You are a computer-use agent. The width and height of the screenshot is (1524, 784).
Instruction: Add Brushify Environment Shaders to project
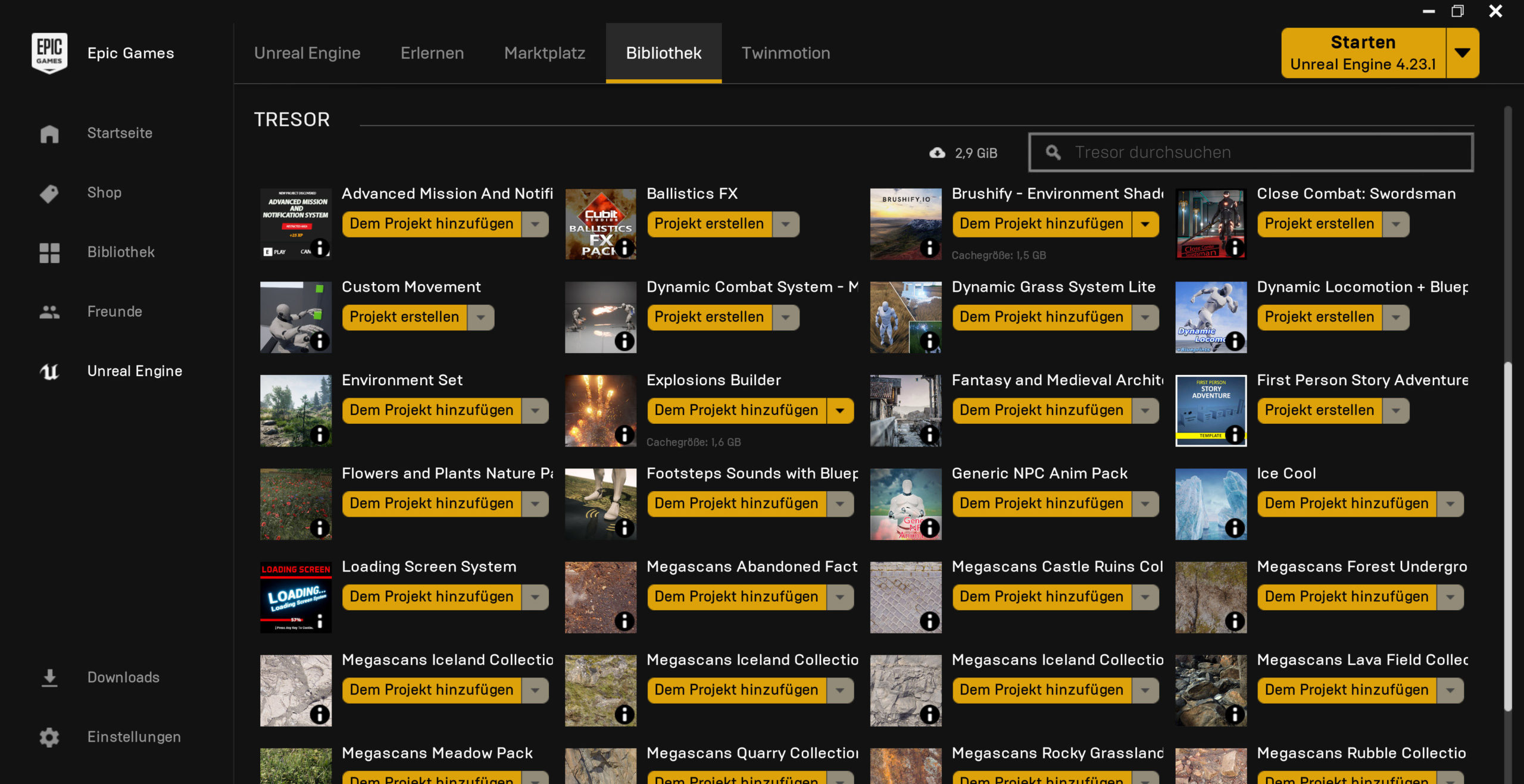tap(1041, 224)
